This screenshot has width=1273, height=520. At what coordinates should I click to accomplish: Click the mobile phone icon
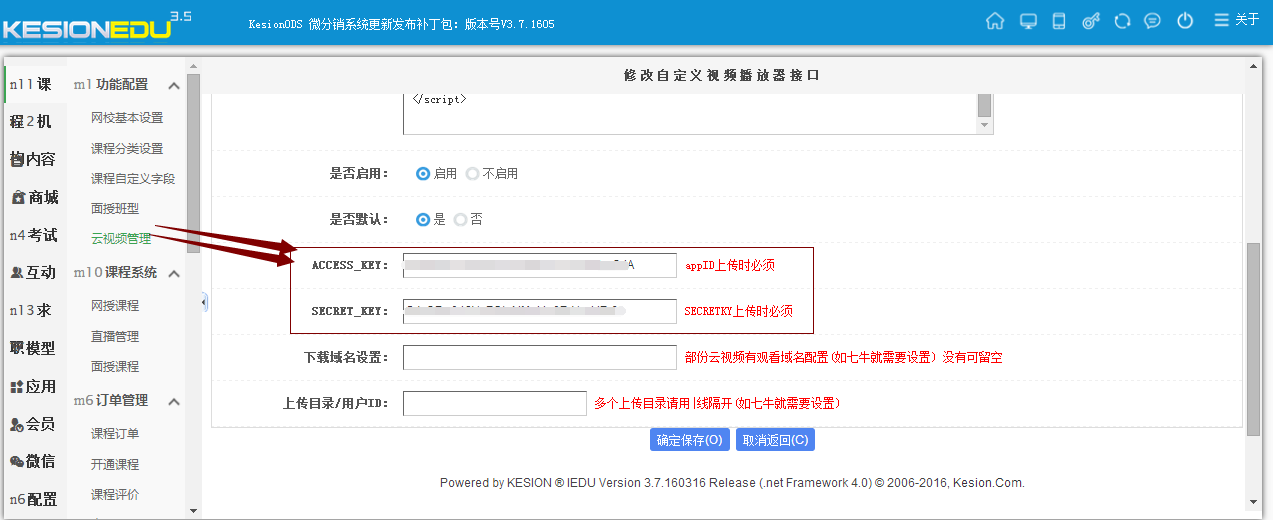pyautogui.click(x=1059, y=21)
